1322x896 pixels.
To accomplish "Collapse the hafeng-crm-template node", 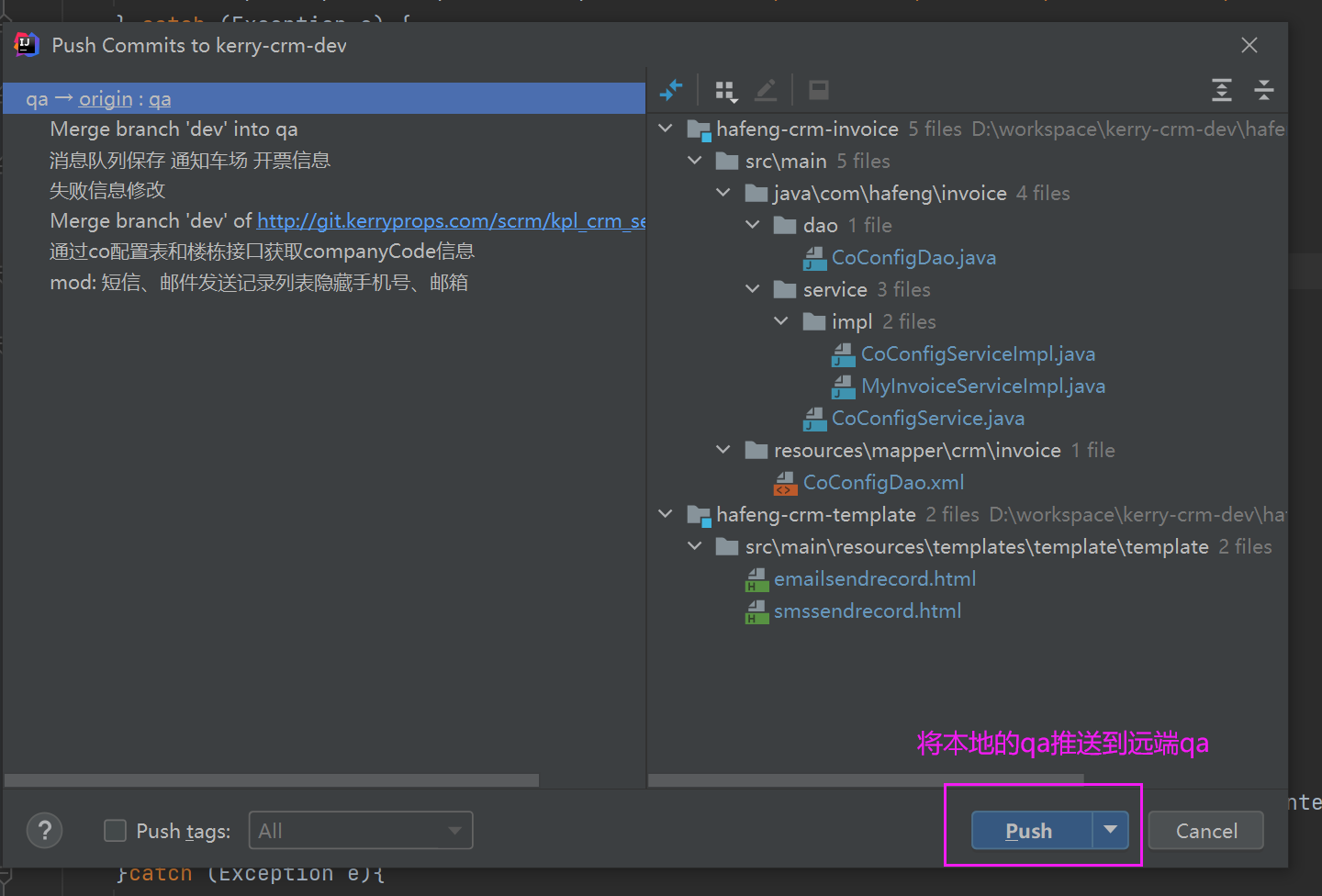I will point(667,514).
